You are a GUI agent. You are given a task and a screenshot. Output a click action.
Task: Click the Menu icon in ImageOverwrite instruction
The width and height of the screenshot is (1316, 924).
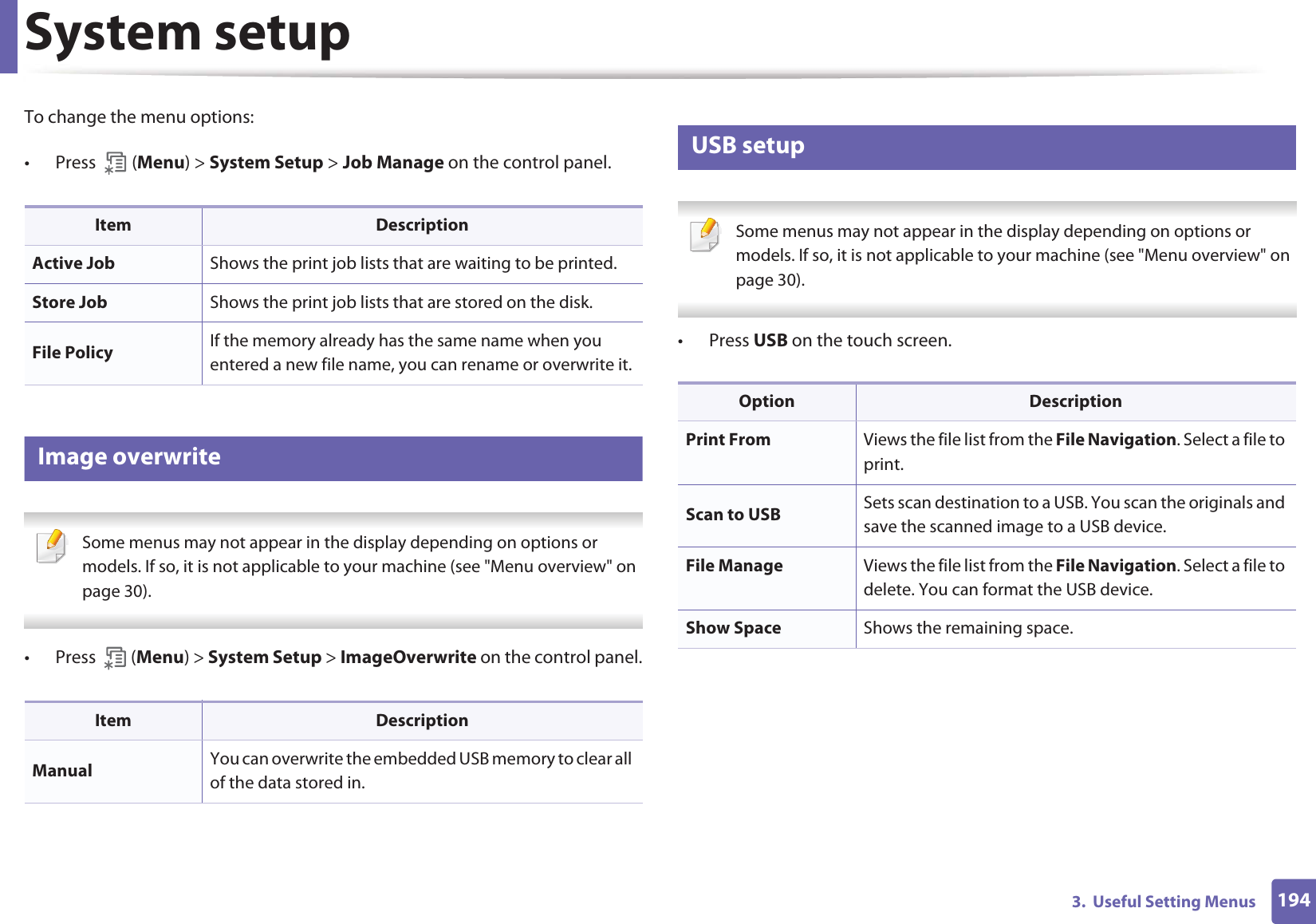coord(116,658)
